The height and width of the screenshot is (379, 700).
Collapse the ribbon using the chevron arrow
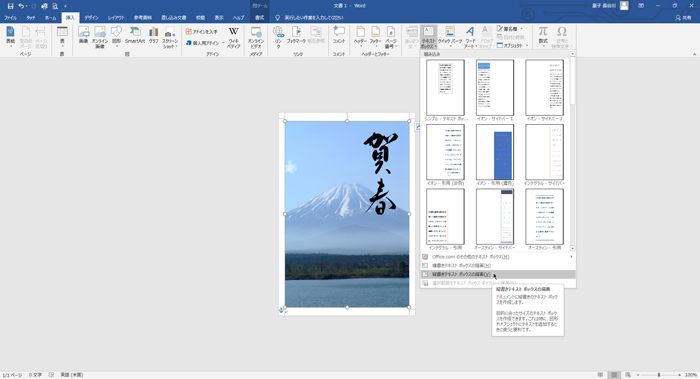tap(694, 54)
